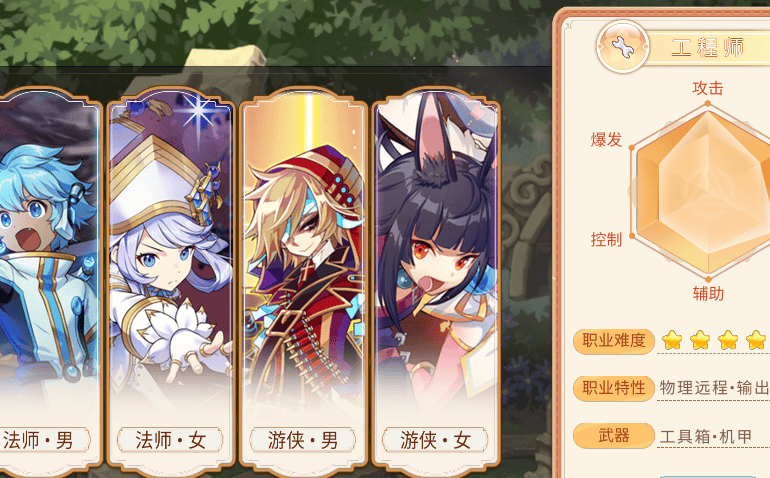Click the 控制 label on radar chart

[x=606, y=240]
